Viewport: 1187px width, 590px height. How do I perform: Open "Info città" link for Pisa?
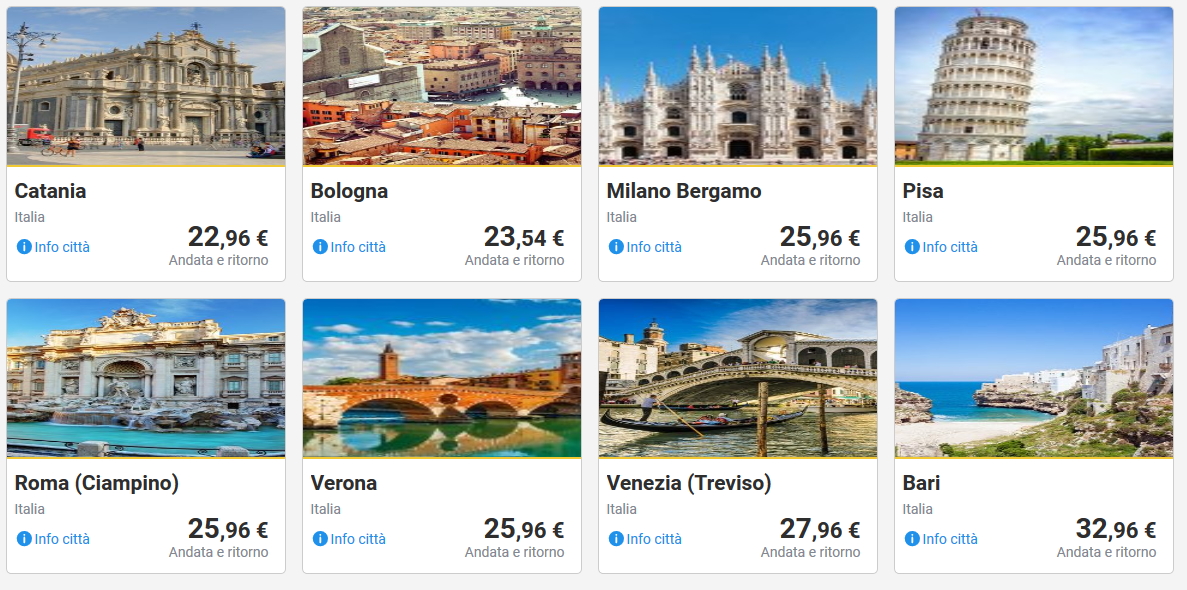[x=950, y=247]
